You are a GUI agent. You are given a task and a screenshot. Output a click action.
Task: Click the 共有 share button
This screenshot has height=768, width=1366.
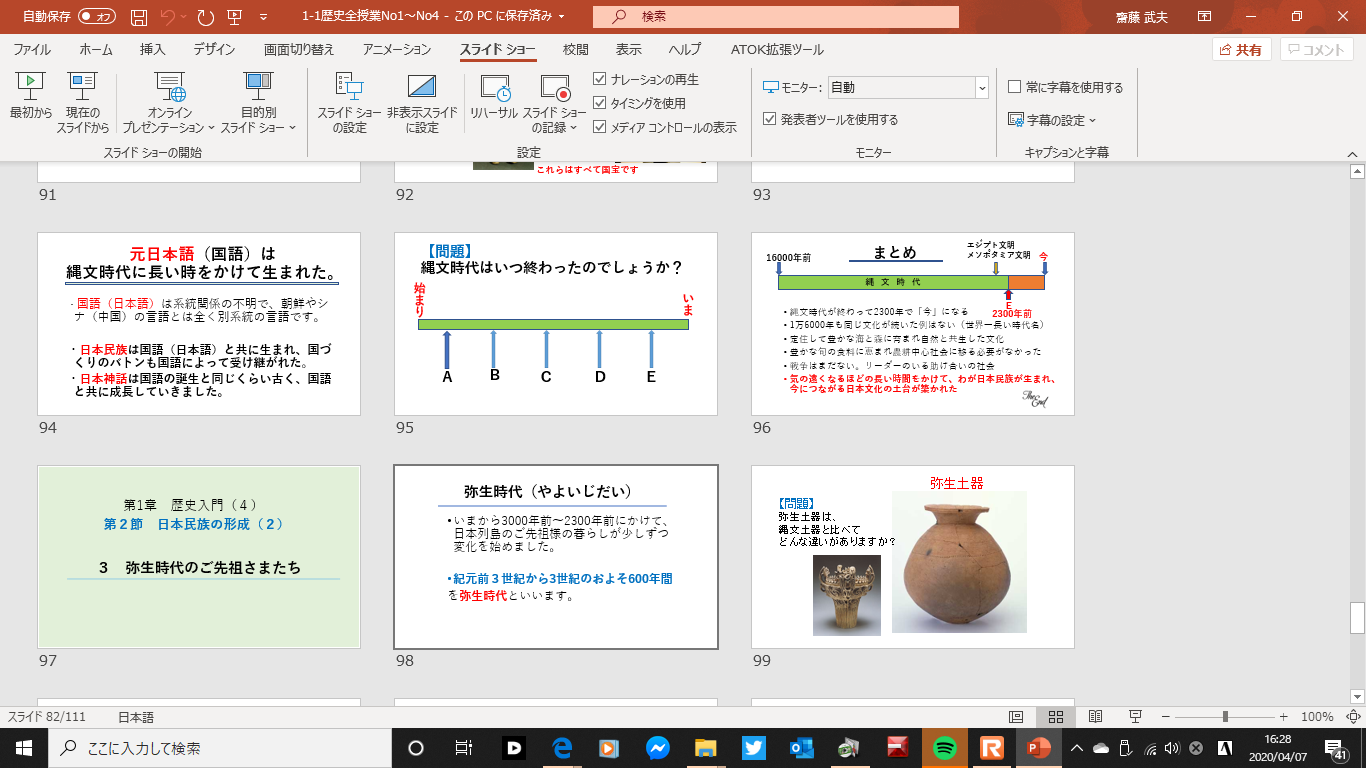1241,50
